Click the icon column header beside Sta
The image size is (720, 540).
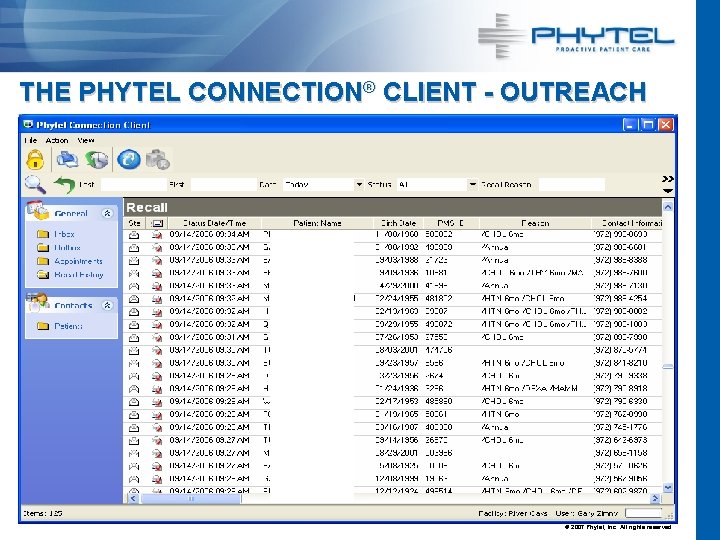tap(157, 223)
